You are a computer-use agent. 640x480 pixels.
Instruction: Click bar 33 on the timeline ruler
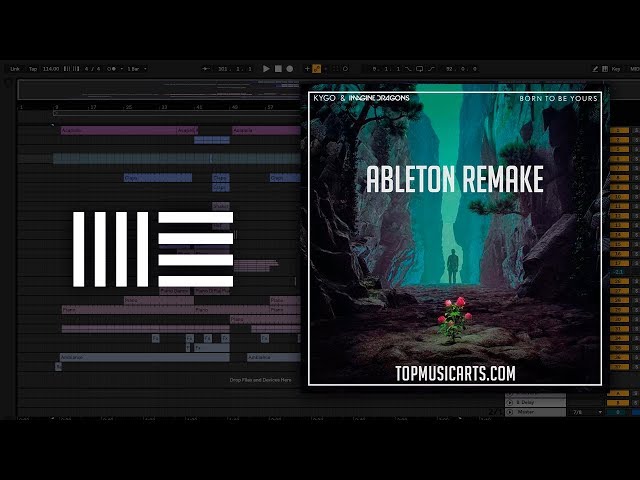164,107
